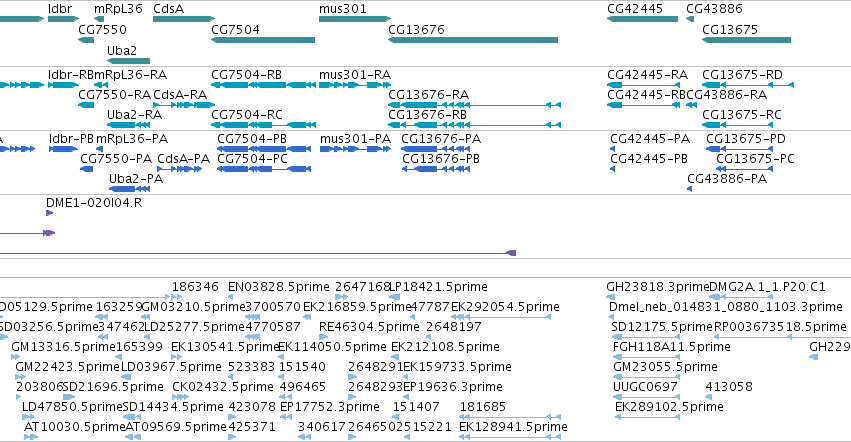
Task: Click the Uba2-RA transcript label
Action: [134, 115]
